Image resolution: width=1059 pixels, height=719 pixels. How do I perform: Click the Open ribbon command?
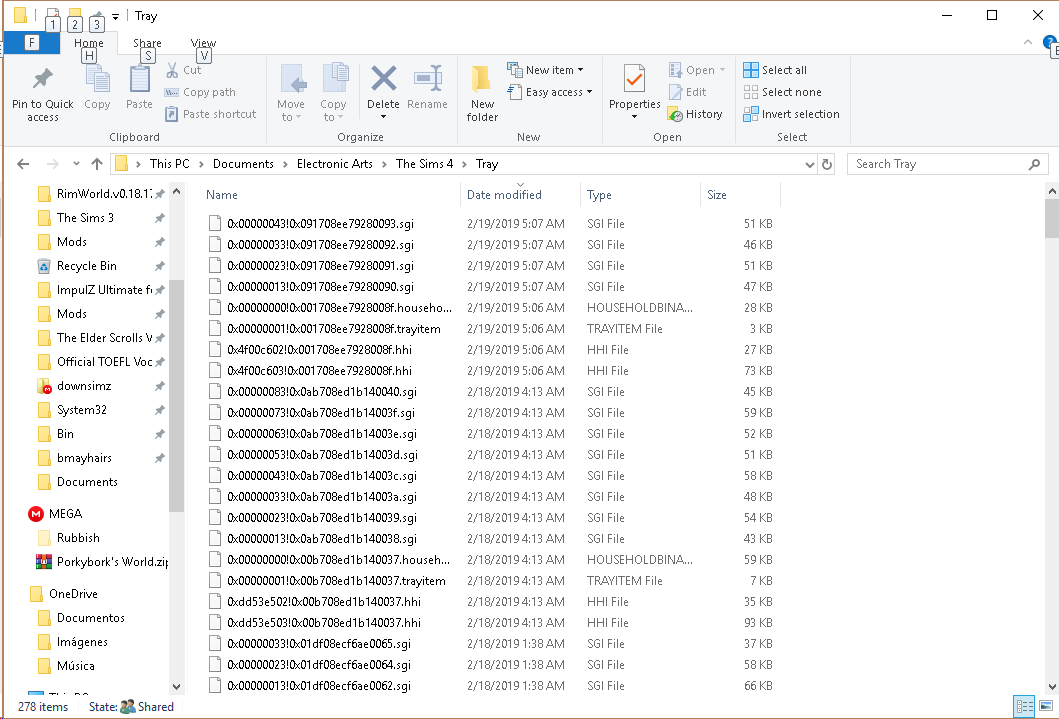point(696,70)
